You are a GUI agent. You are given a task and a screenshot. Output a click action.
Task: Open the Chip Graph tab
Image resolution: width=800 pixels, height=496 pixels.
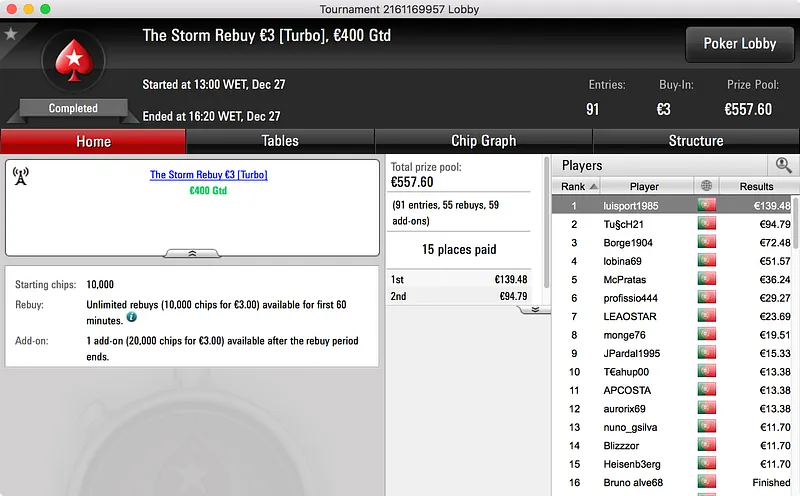484,141
